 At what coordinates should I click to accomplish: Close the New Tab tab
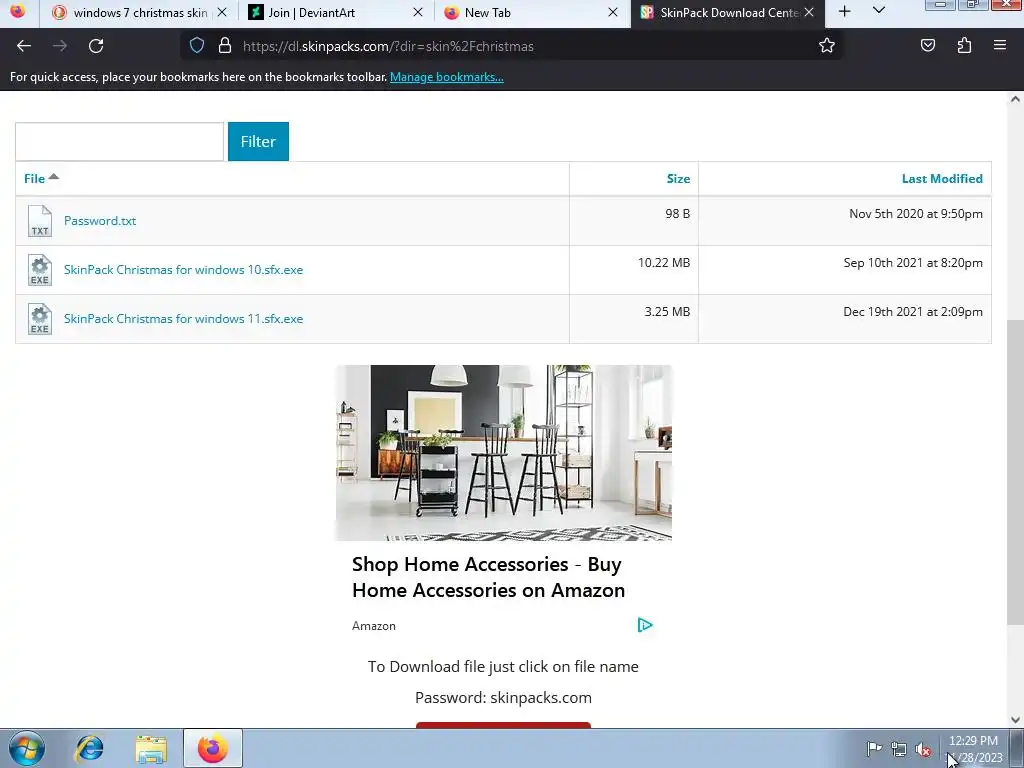[613, 12]
